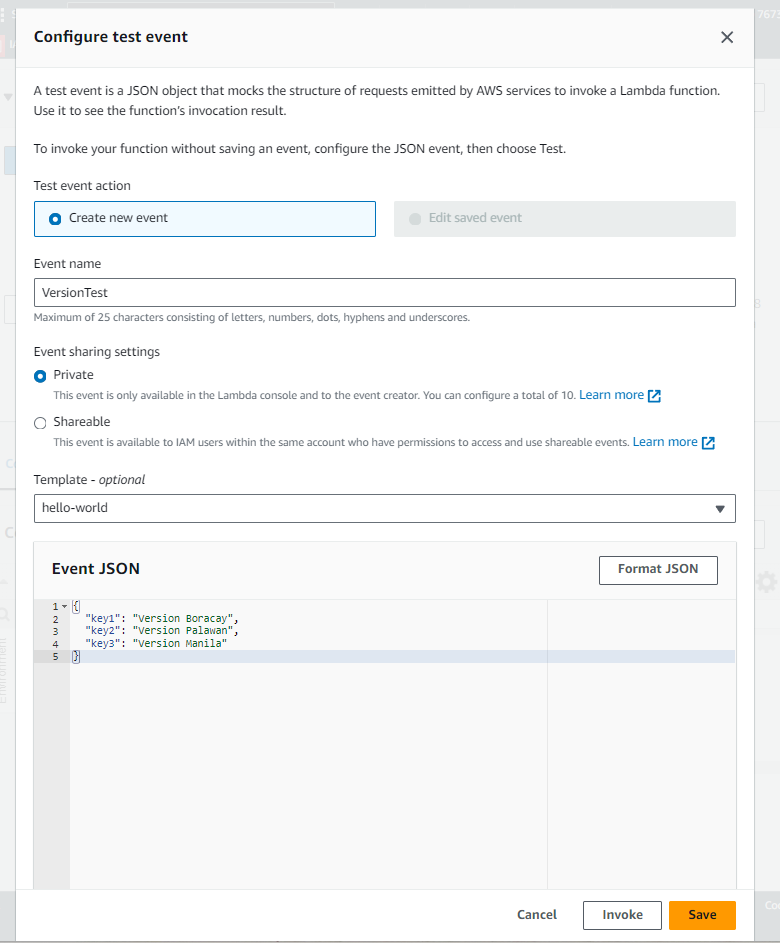
Task: Cancel the test event configuration
Action: pyautogui.click(x=537, y=915)
